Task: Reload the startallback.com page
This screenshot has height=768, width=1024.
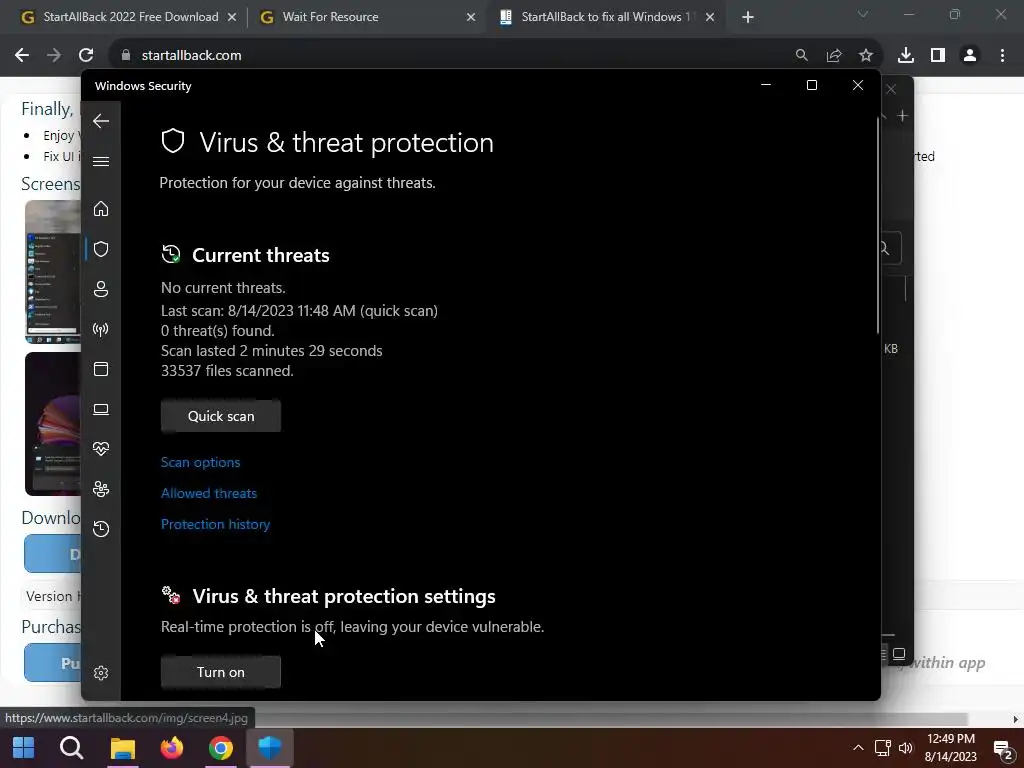Action: click(x=86, y=56)
